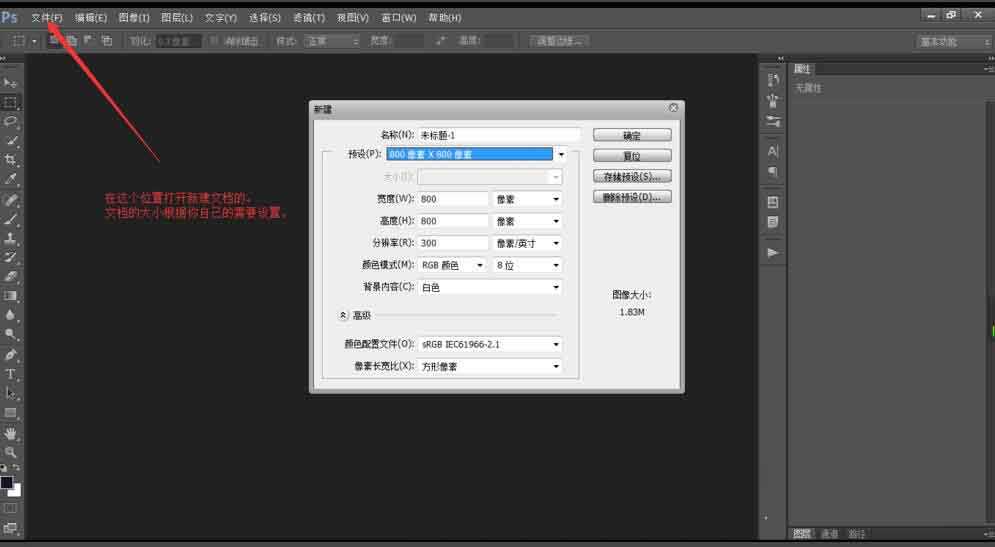Select the Pen tool
The image size is (995, 547).
pyautogui.click(x=11, y=355)
